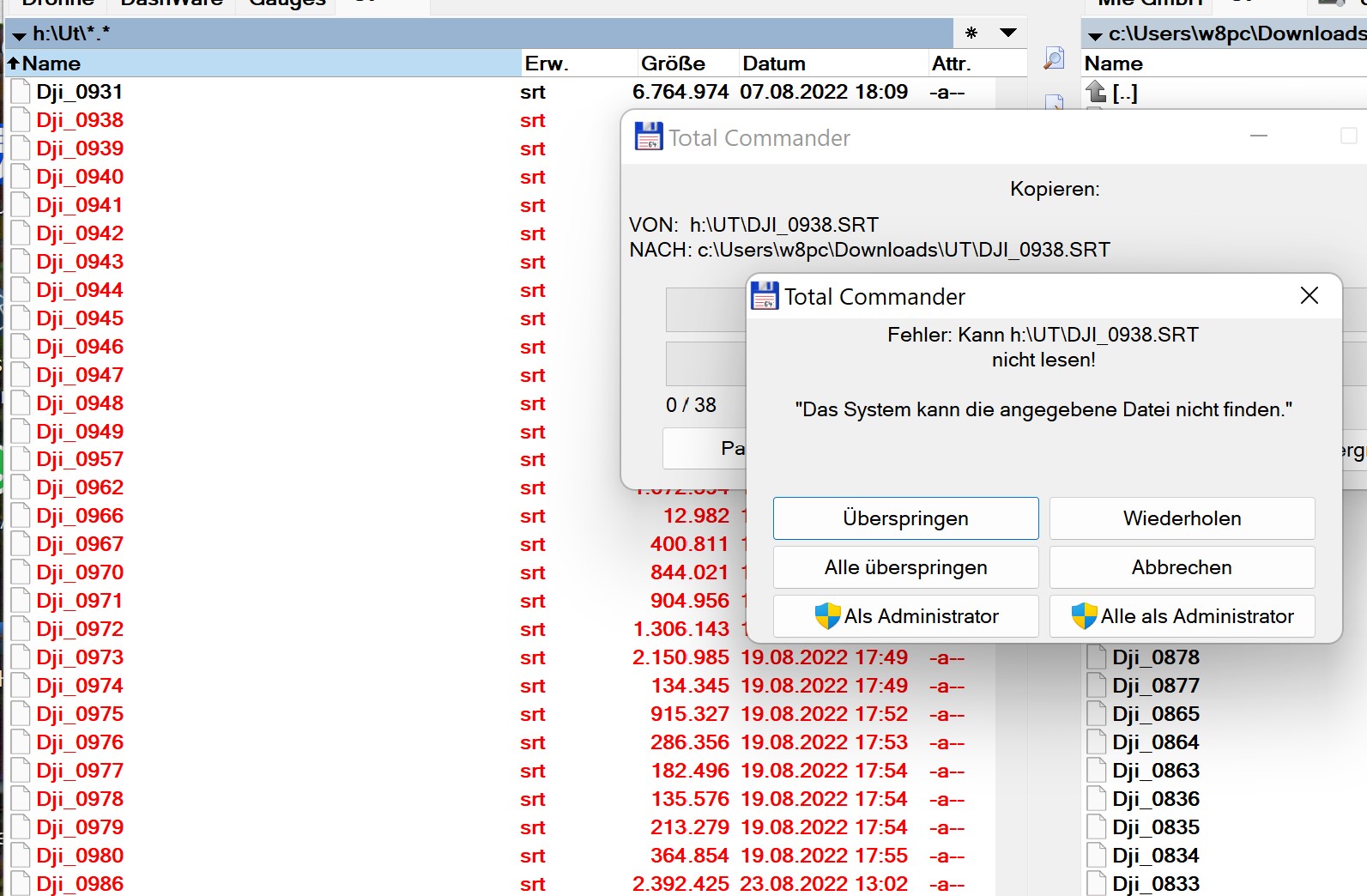The height and width of the screenshot is (896, 1367).
Task: Sort right panel by Name column header
Action: 1224,64
